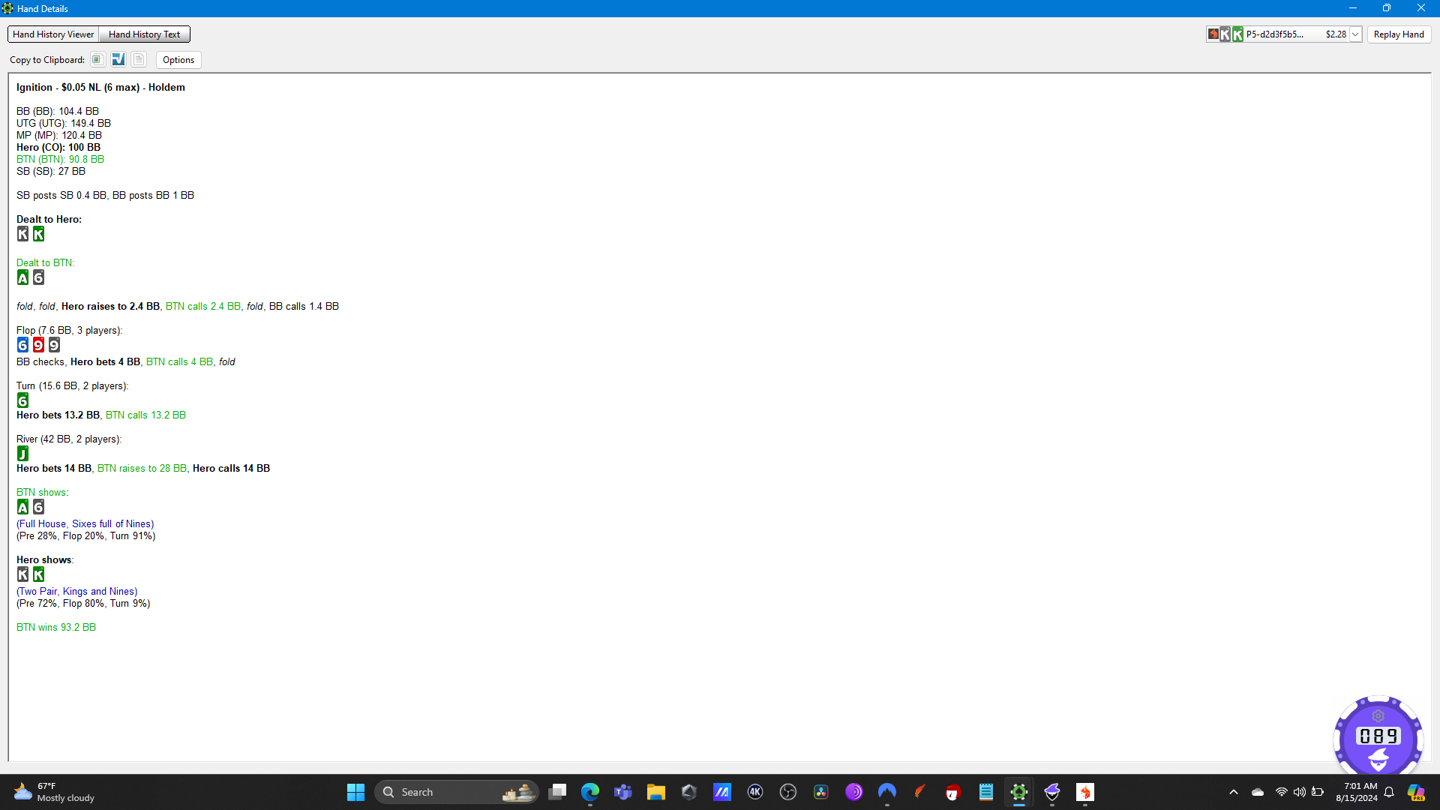Select the Hand History Text tab
1440x810 pixels.
click(144, 34)
